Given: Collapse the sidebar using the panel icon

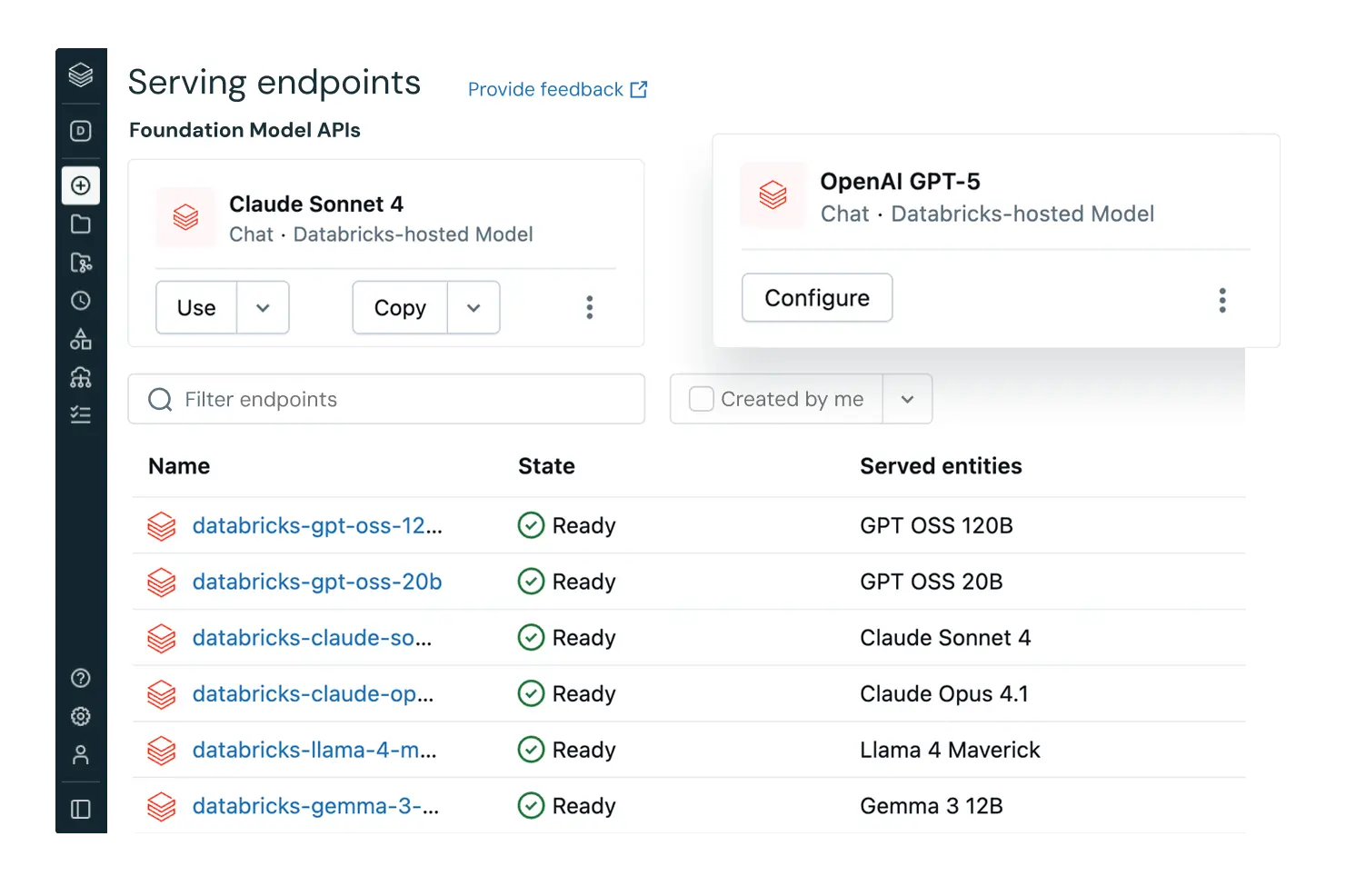Looking at the screenshot, I should click(80, 808).
